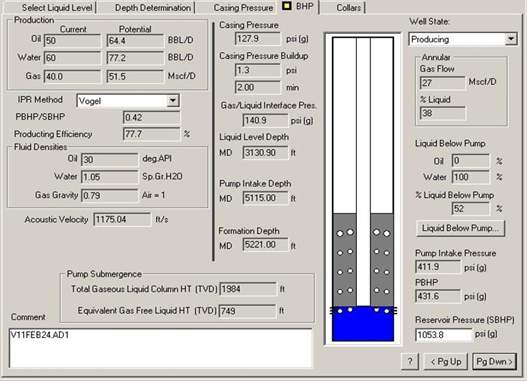Click the Pump Intake Depth MD field

[x=265, y=198]
